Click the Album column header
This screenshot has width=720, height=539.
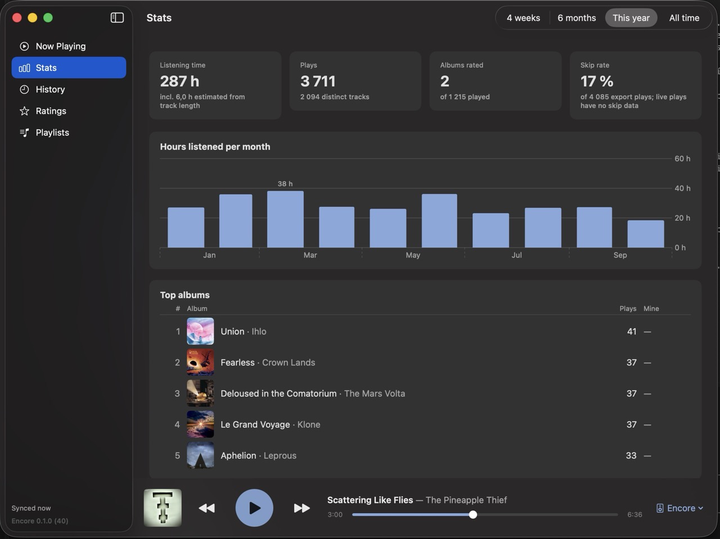pos(197,309)
